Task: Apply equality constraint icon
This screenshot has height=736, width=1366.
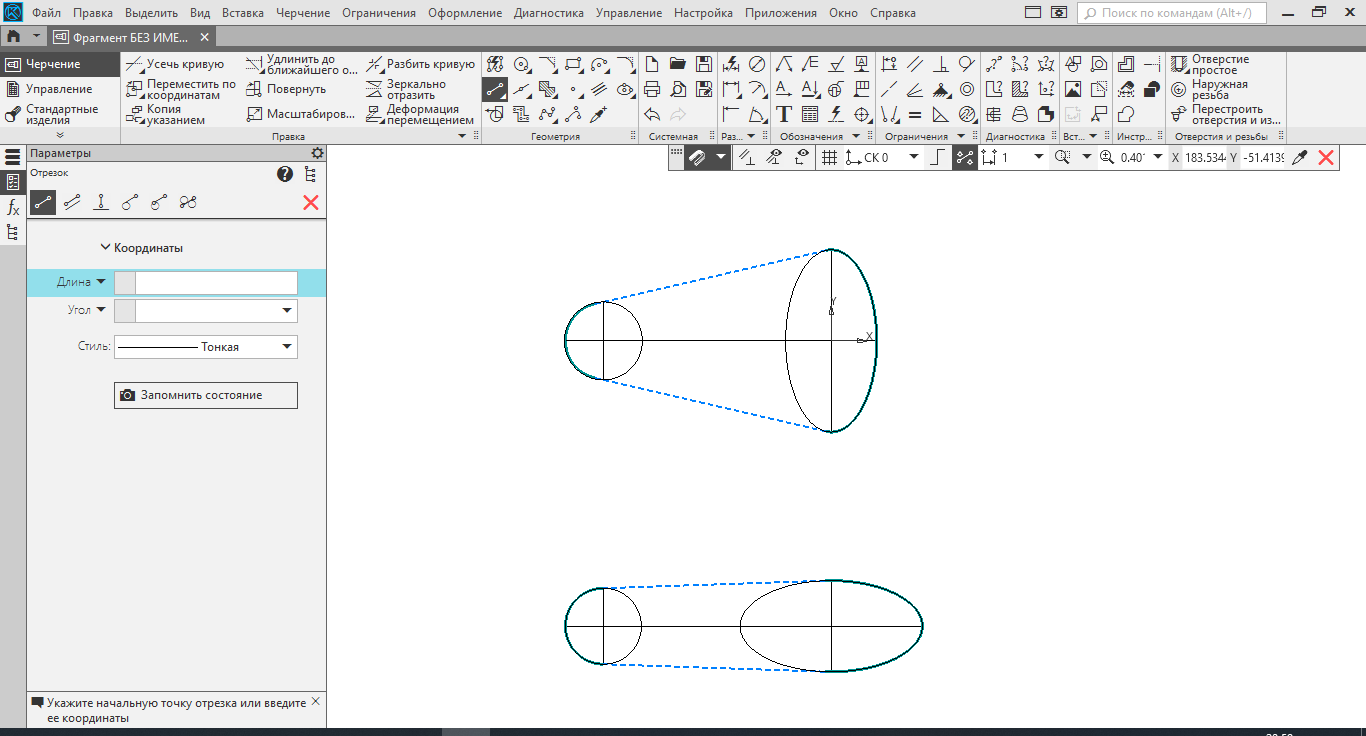Action: [915, 114]
